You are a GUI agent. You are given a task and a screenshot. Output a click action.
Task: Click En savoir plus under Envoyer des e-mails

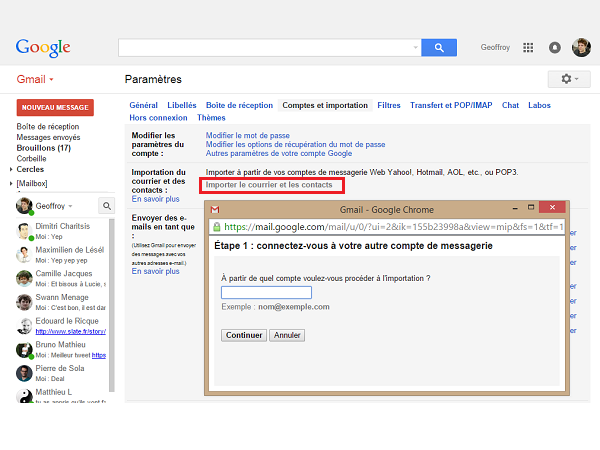pos(155,271)
